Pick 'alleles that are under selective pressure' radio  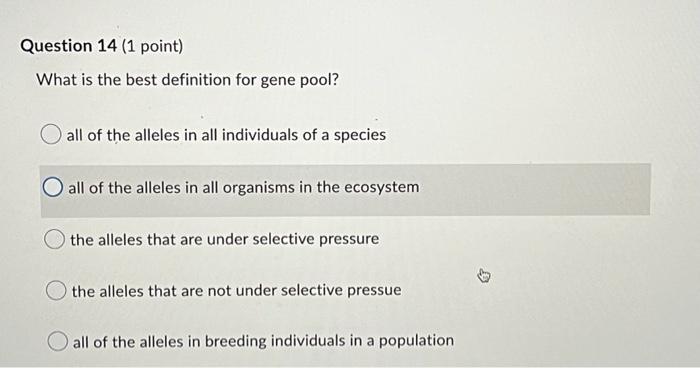click(54, 239)
